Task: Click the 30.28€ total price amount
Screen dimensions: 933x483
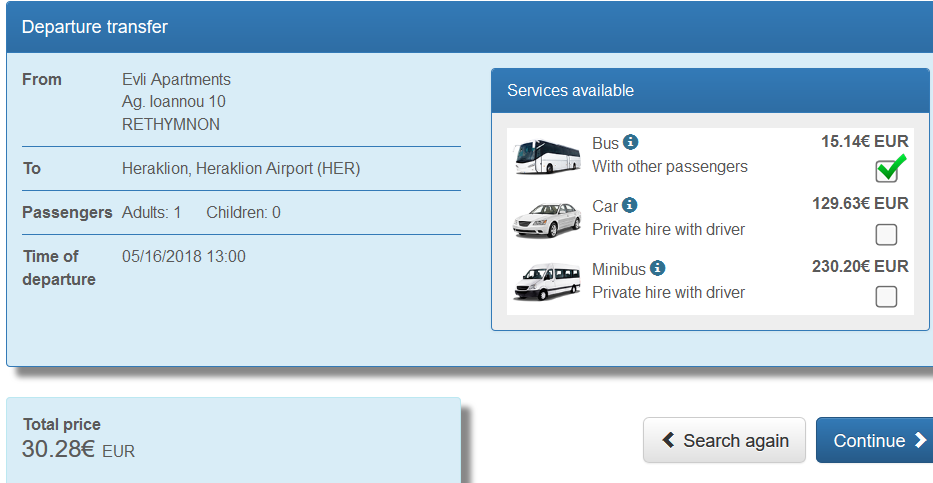Action: point(58,449)
